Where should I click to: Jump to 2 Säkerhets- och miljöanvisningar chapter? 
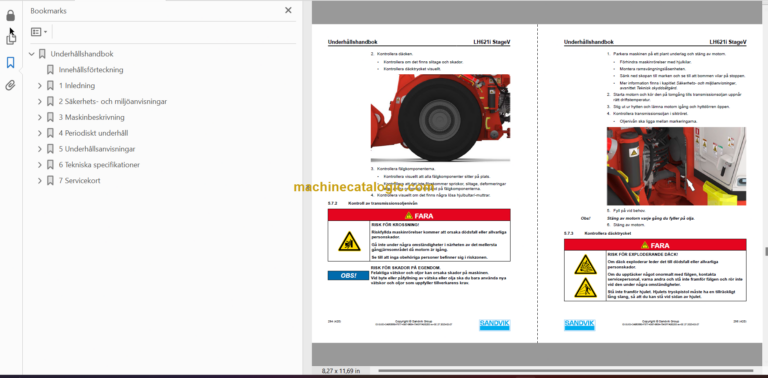click(113, 101)
